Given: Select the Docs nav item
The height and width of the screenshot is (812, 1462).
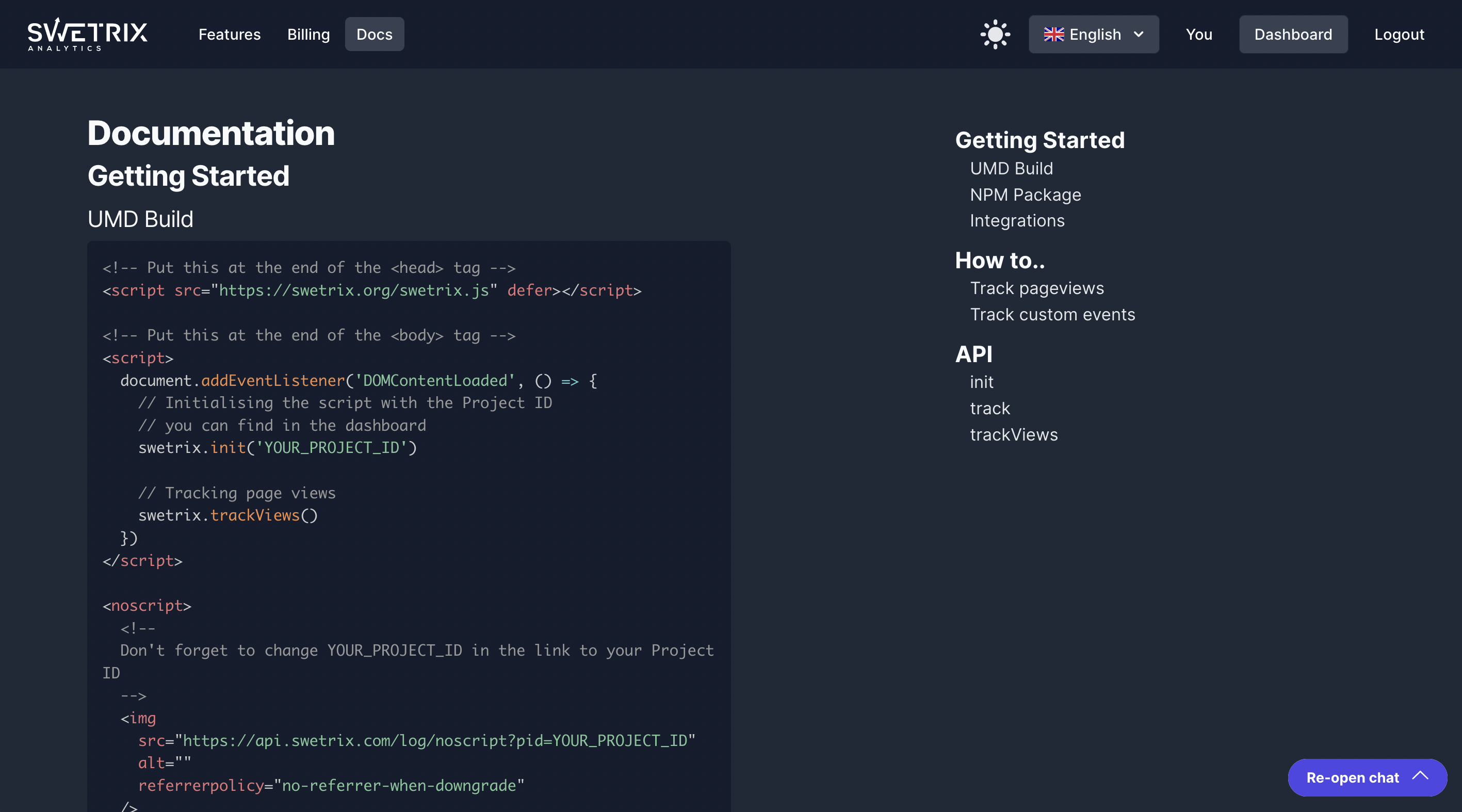Looking at the screenshot, I should point(375,34).
